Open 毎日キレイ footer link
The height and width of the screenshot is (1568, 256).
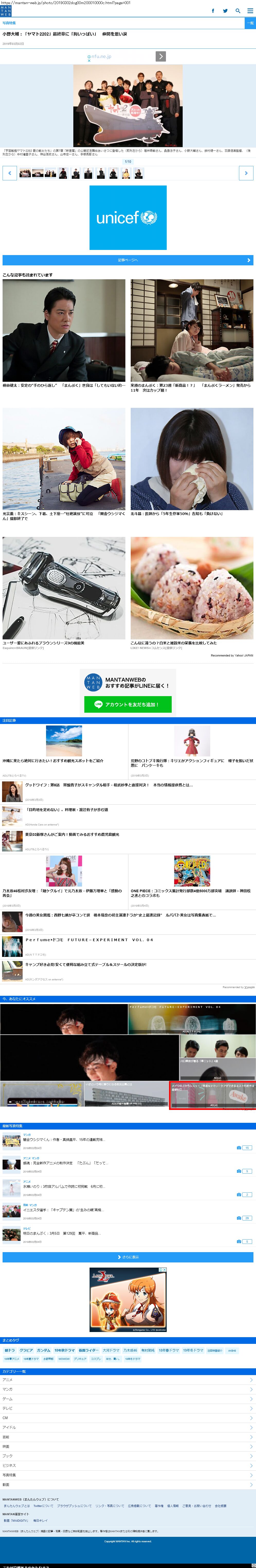tap(40, 1521)
